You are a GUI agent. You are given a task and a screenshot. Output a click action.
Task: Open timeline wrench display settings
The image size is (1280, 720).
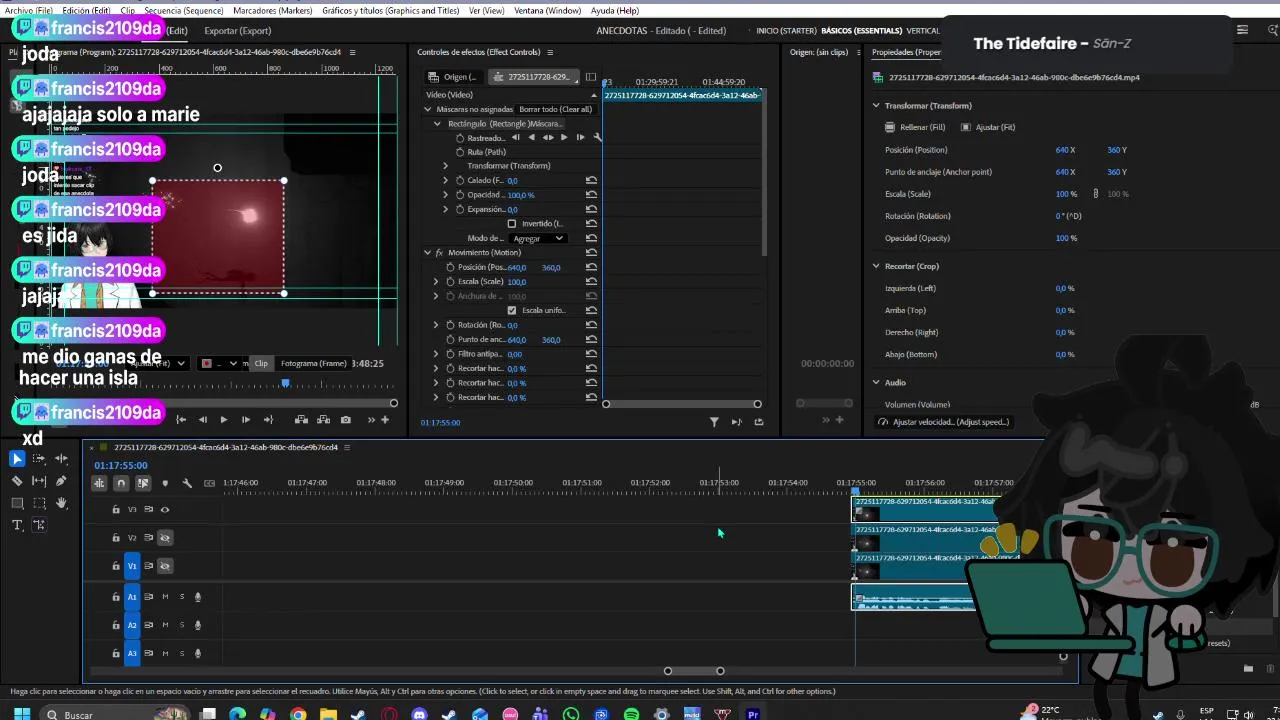tap(187, 483)
